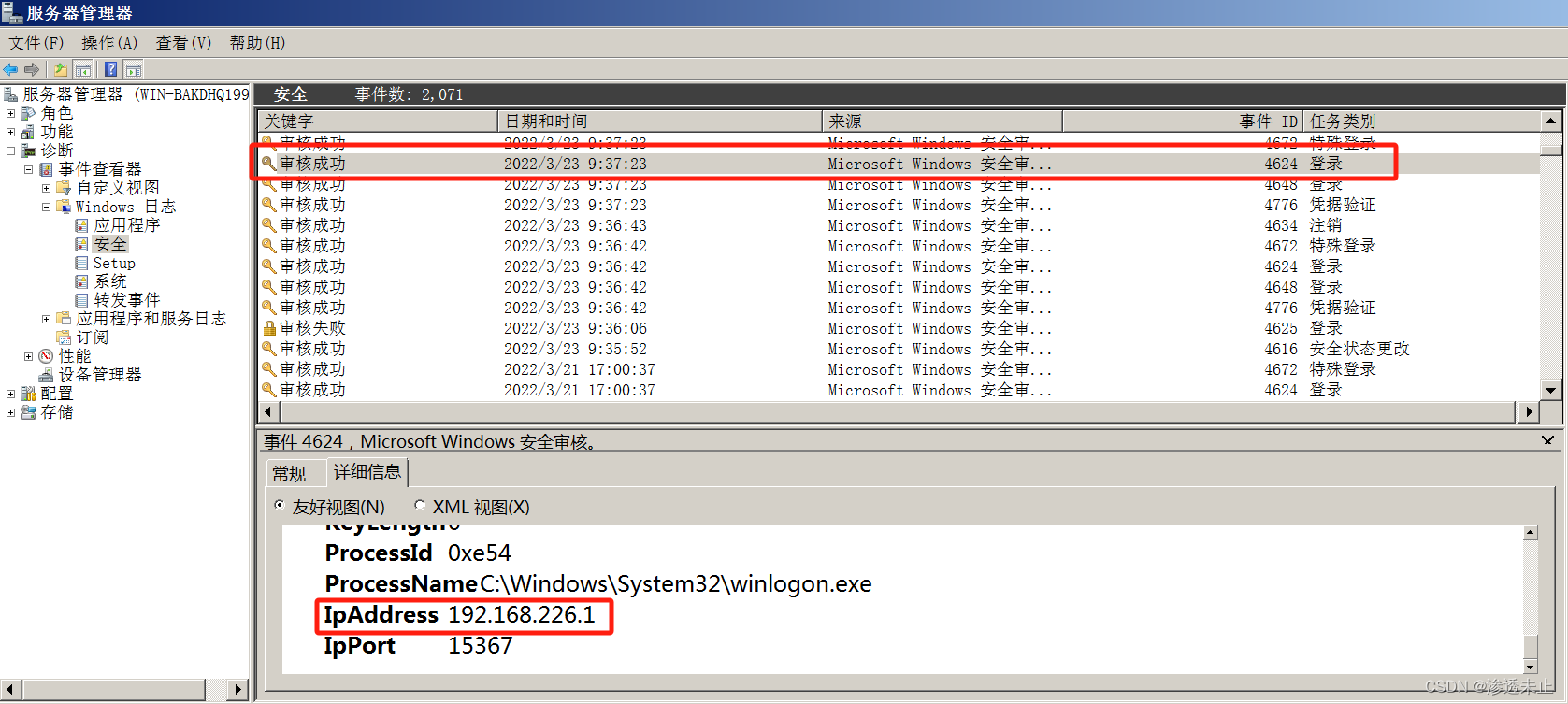Expand the 性能 tree node
The height and width of the screenshot is (704, 1568).
pyautogui.click(x=28, y=356)
